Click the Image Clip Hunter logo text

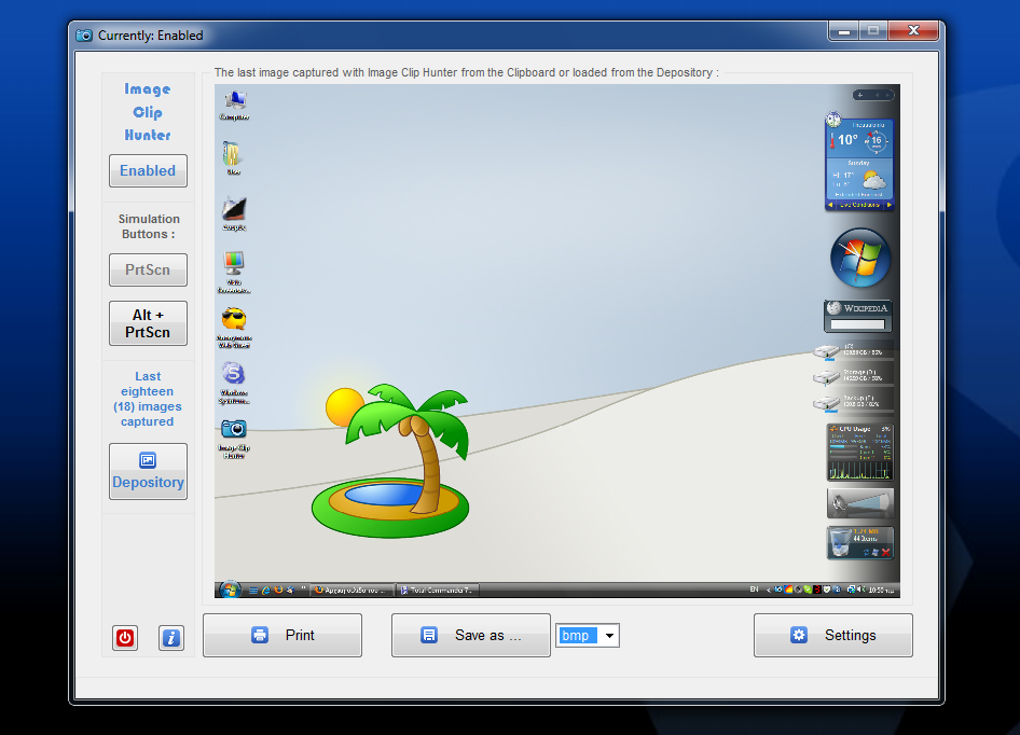coord(148,112)
